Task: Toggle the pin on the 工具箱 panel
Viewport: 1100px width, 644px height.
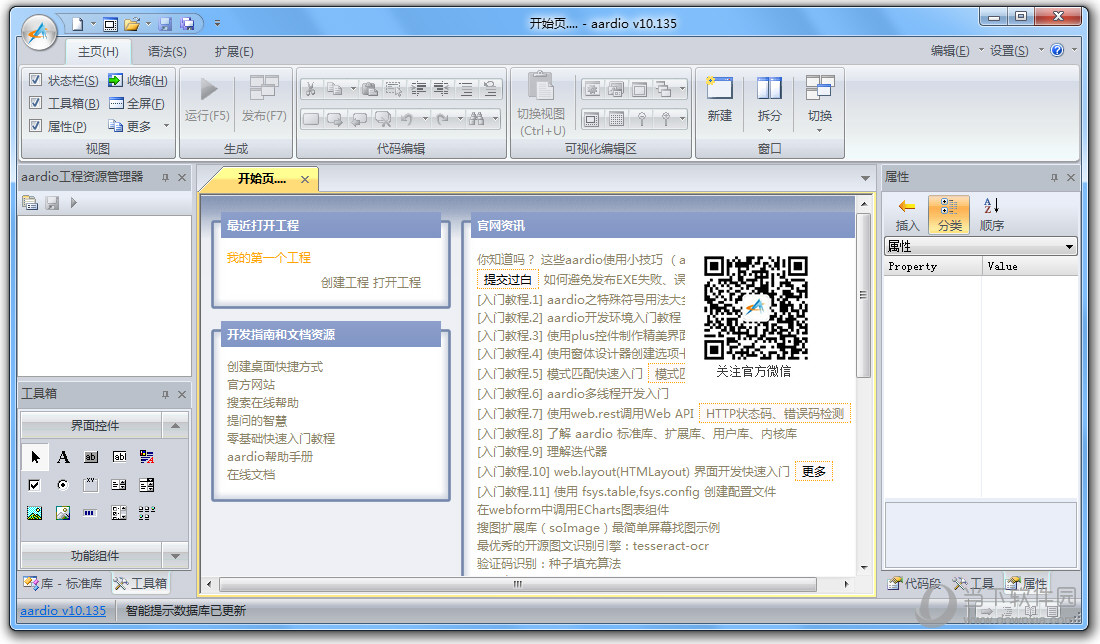Action: (166, 394)
